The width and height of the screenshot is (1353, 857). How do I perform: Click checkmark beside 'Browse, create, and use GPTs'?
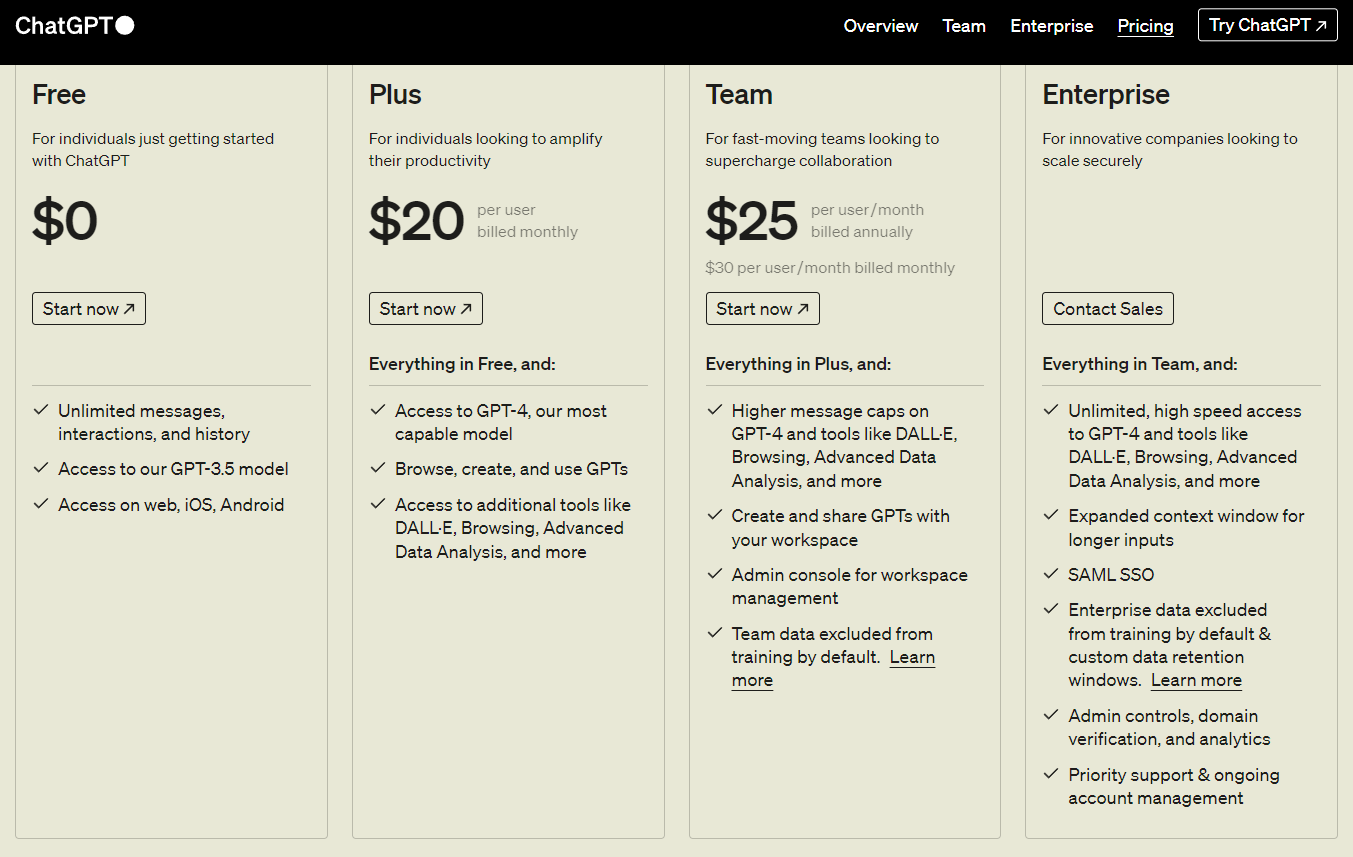click(378, 468)
